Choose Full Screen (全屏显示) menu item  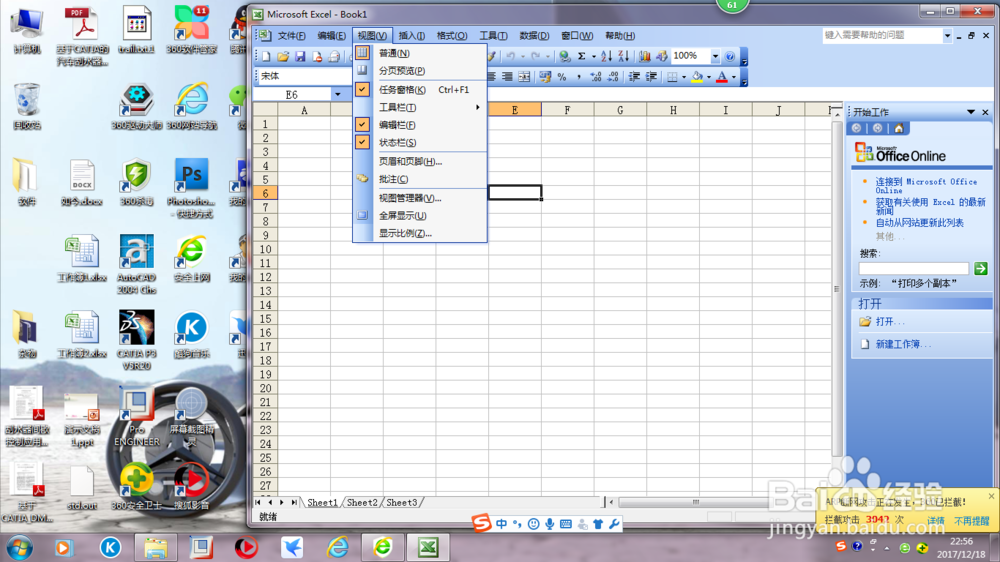click(421, 216)
